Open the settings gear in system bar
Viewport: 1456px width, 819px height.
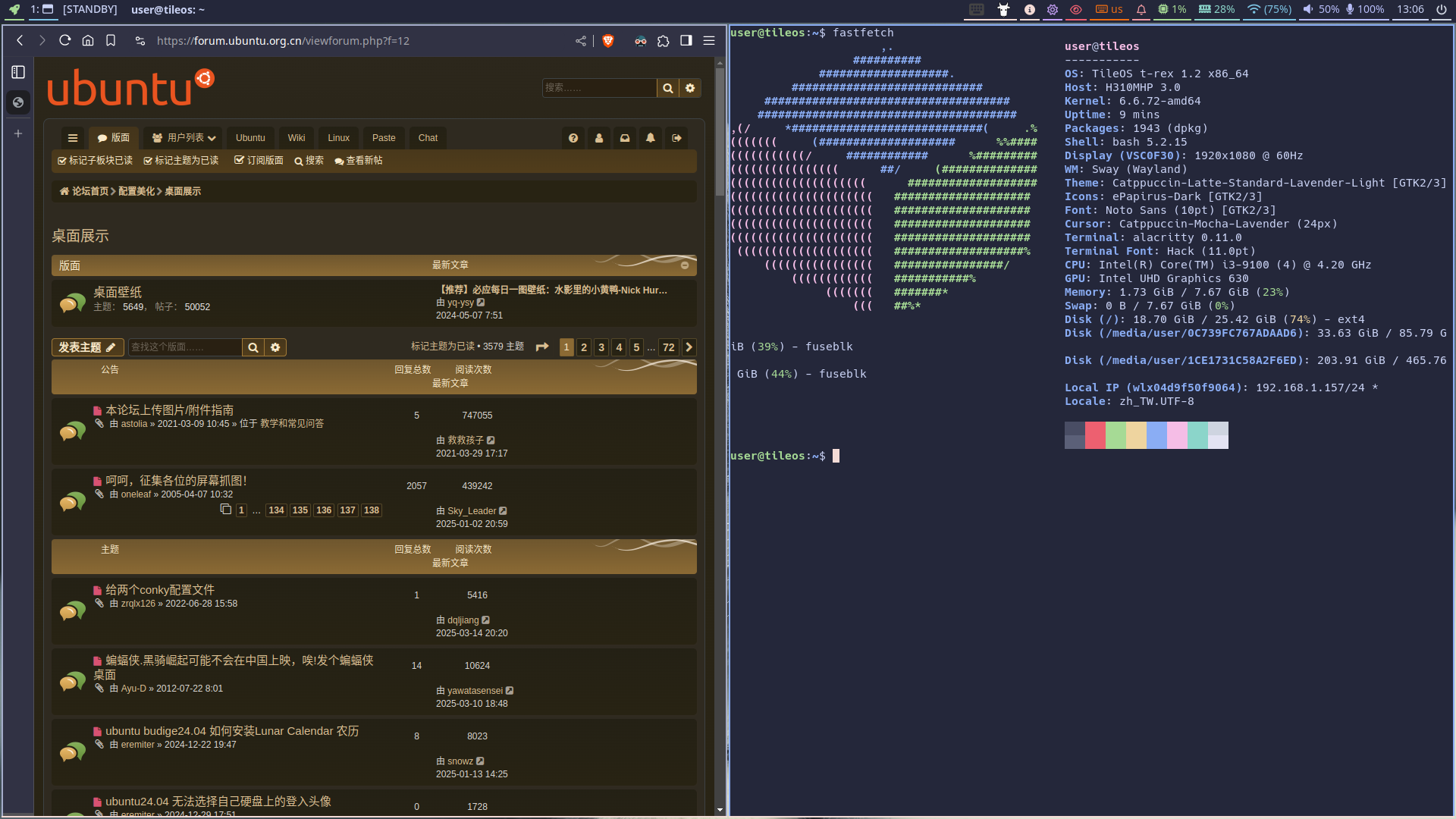point(1053,9)
